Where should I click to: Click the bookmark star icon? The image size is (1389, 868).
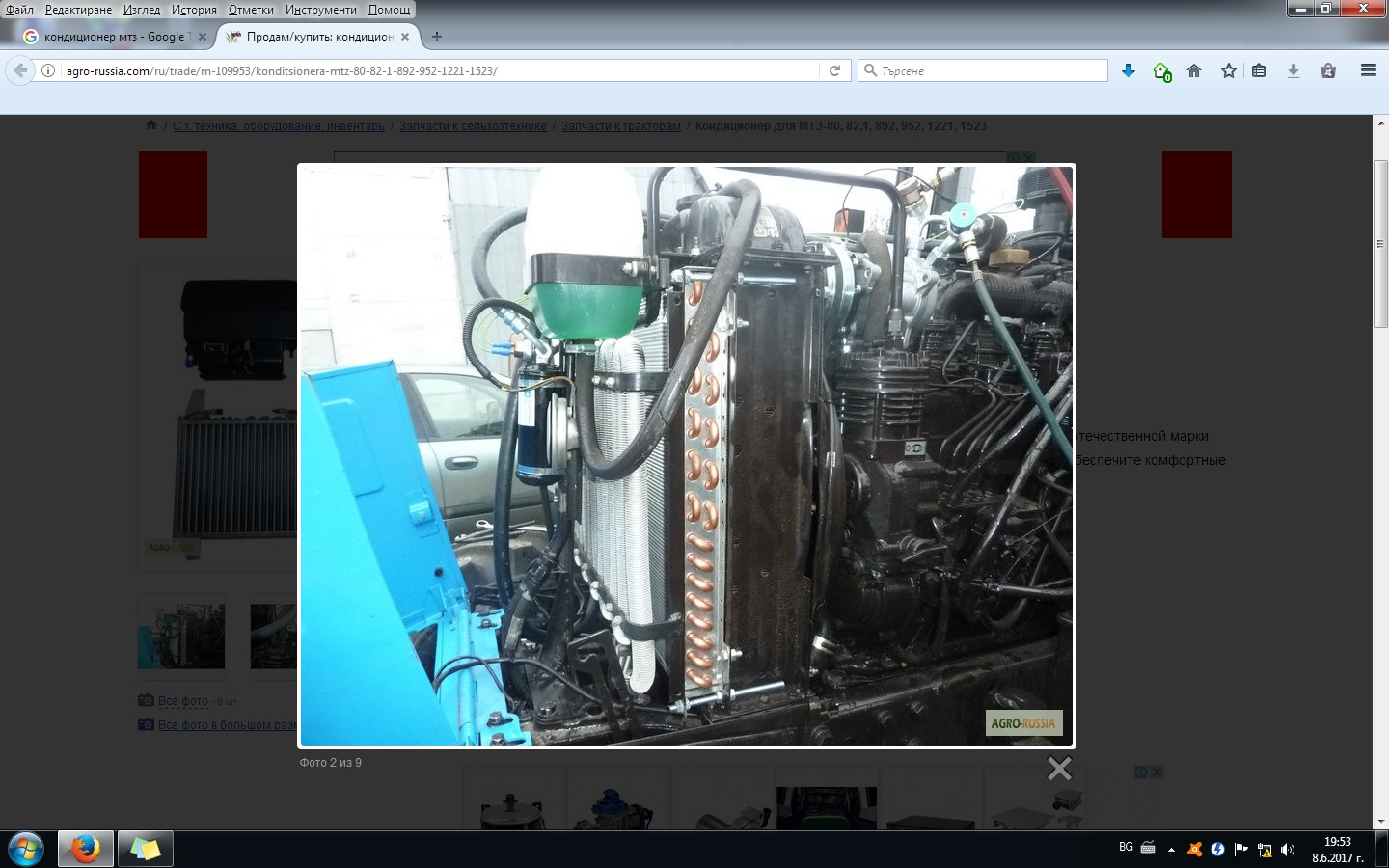[x=1228, y=70]
